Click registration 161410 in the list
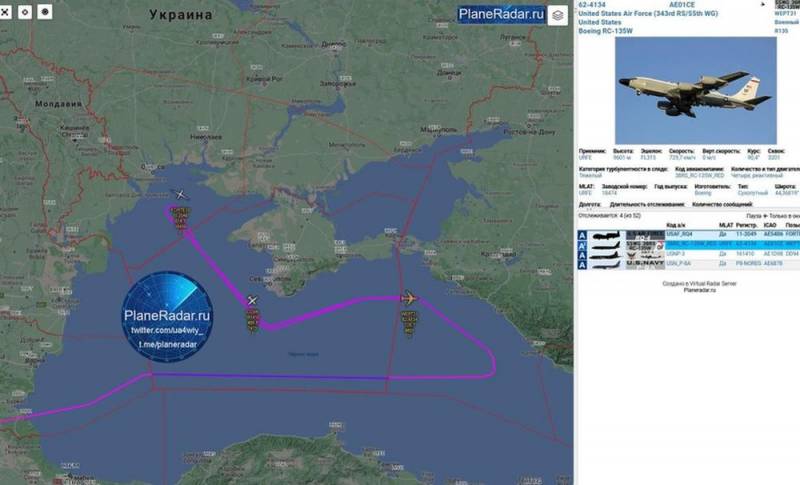Image resolution: width=800 pixels, height=485 pixels. click(745, 253)
